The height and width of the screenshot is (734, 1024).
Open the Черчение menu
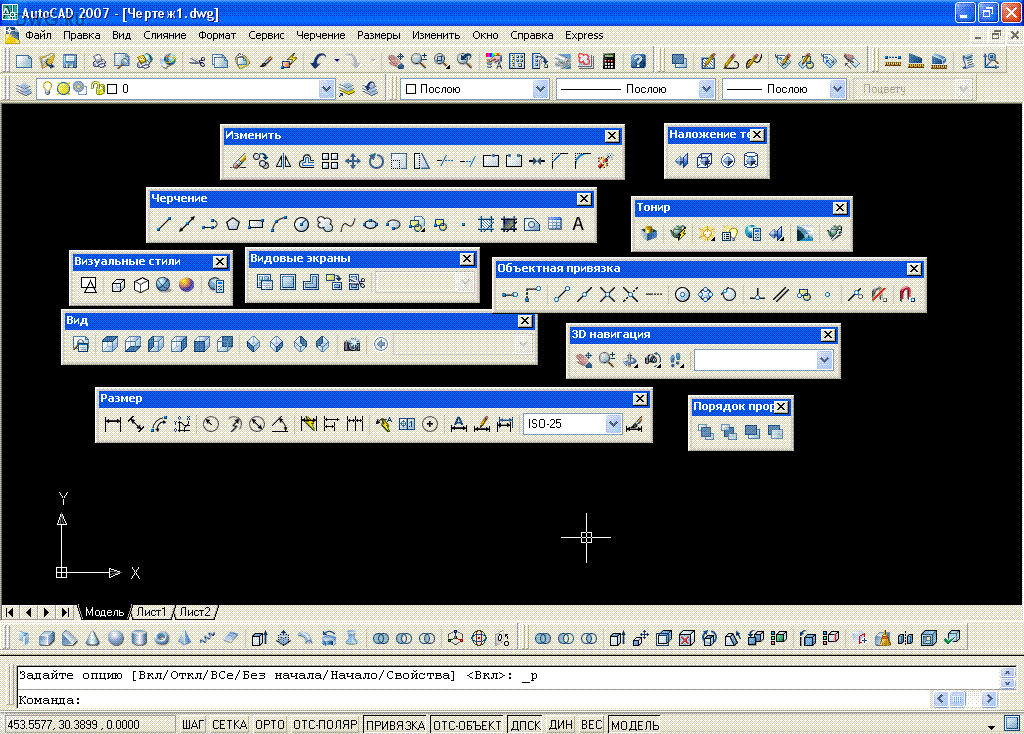click(321, 35)
